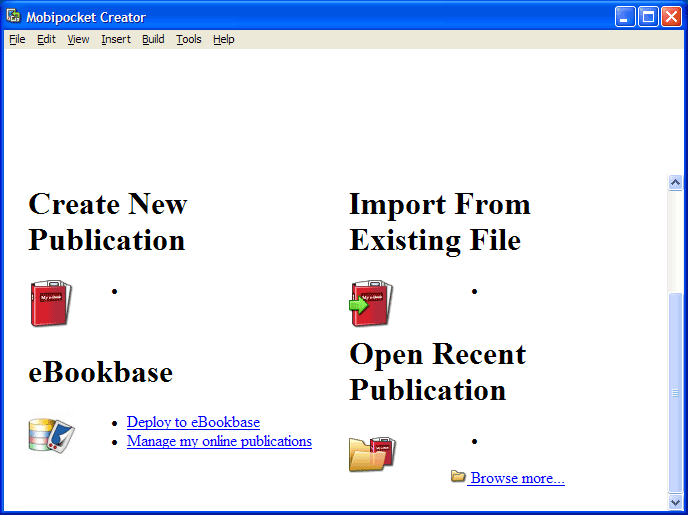Open the Build menu
Image resolution: width=688 pixels, height=515 pixels.
[x=153, y=39]
